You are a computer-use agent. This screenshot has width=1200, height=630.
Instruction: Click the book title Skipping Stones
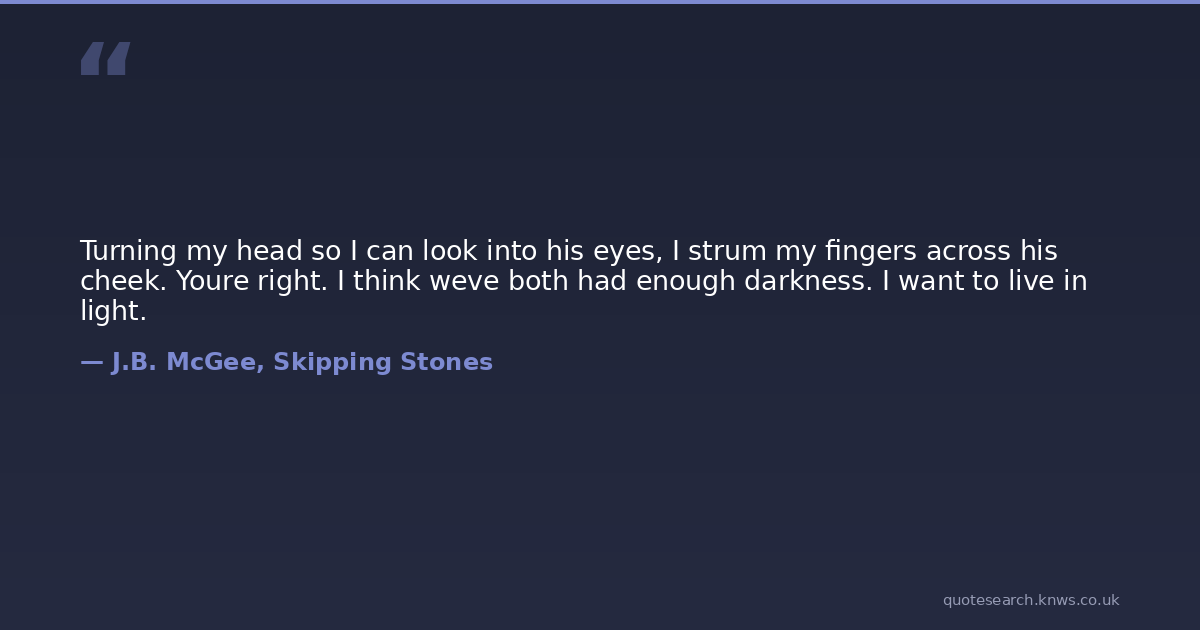coord(383,363)
